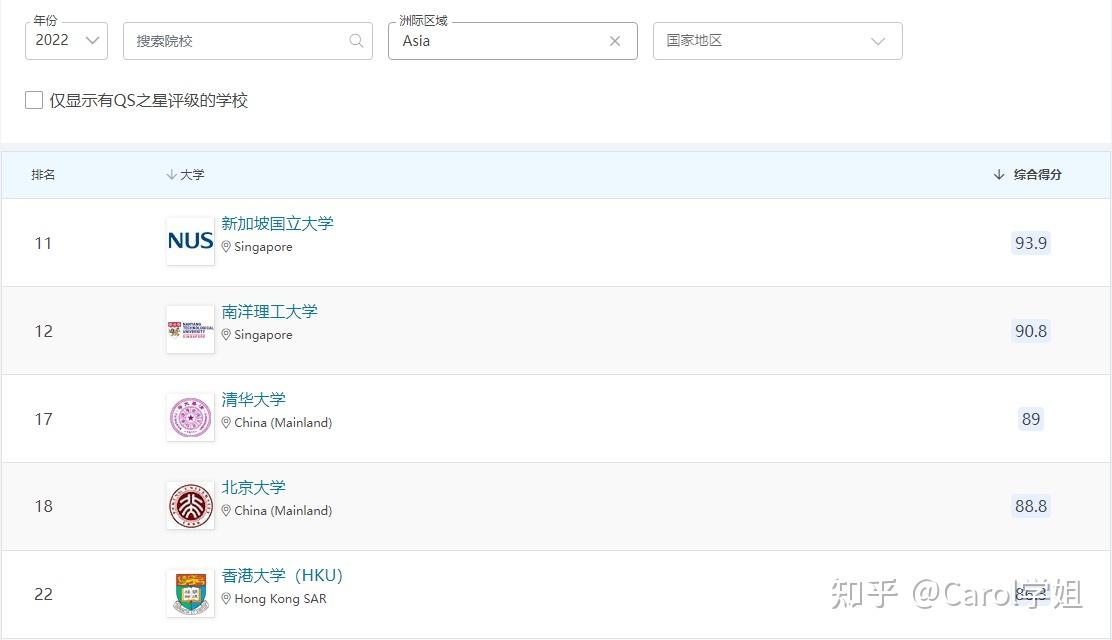Click the score 89
The height and width of the screenshot is (640, 1112).
click(x=1030, y=419)
